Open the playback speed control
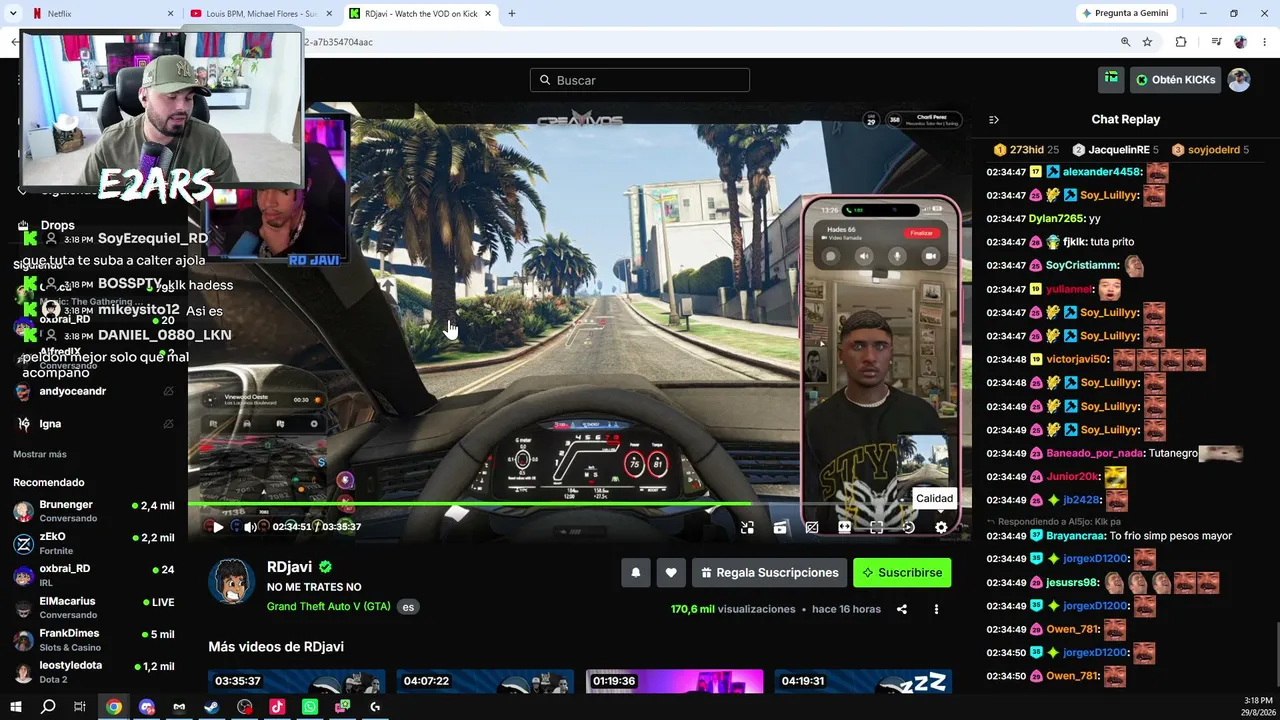 908,527
